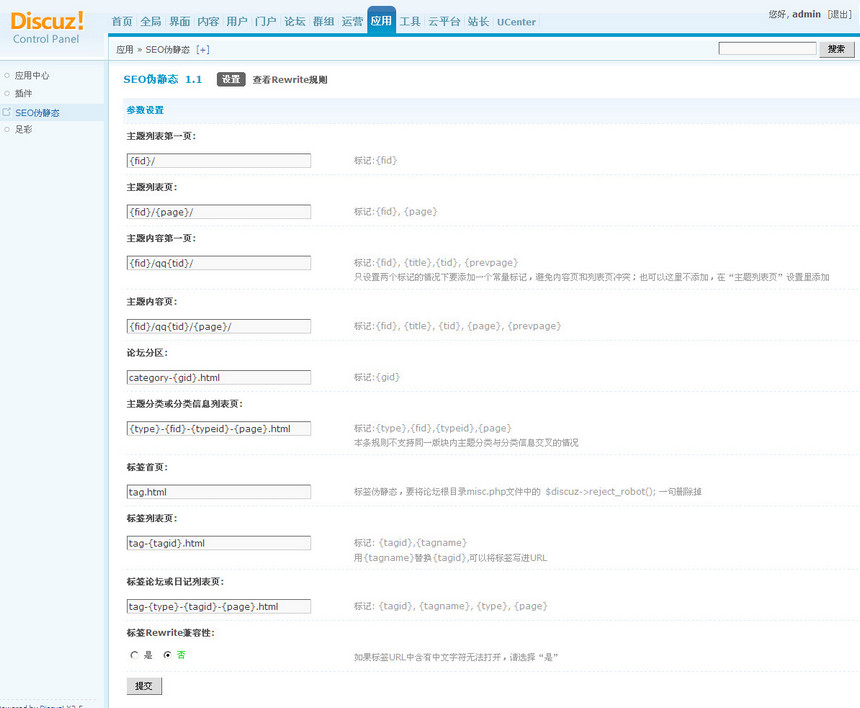The image size is (860, 708).
Task: Edit the 标签首页 field tag.html
Action: click(x=219, y=492)
